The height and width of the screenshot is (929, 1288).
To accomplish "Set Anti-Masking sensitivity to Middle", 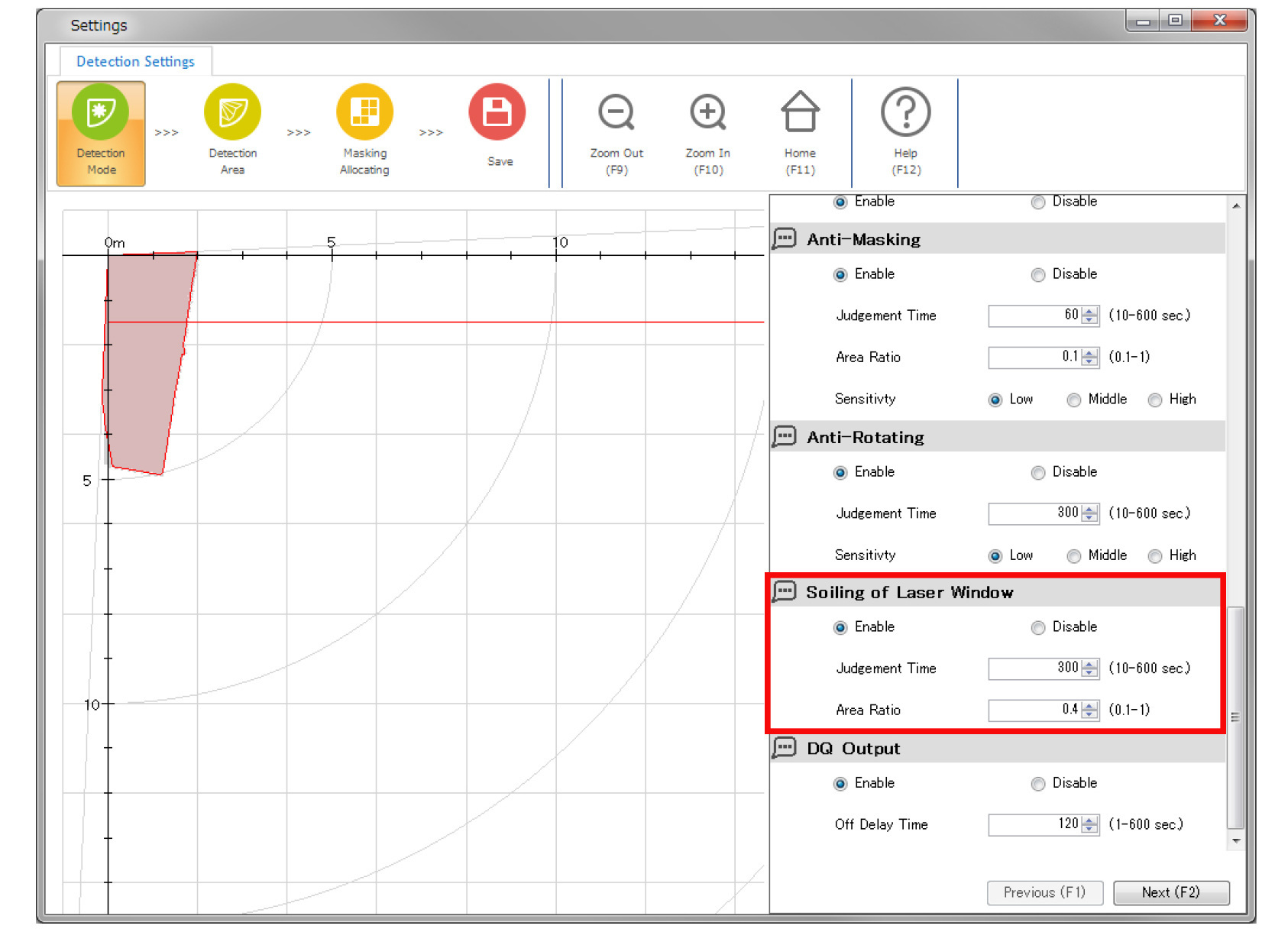I will click(1074, 400).
